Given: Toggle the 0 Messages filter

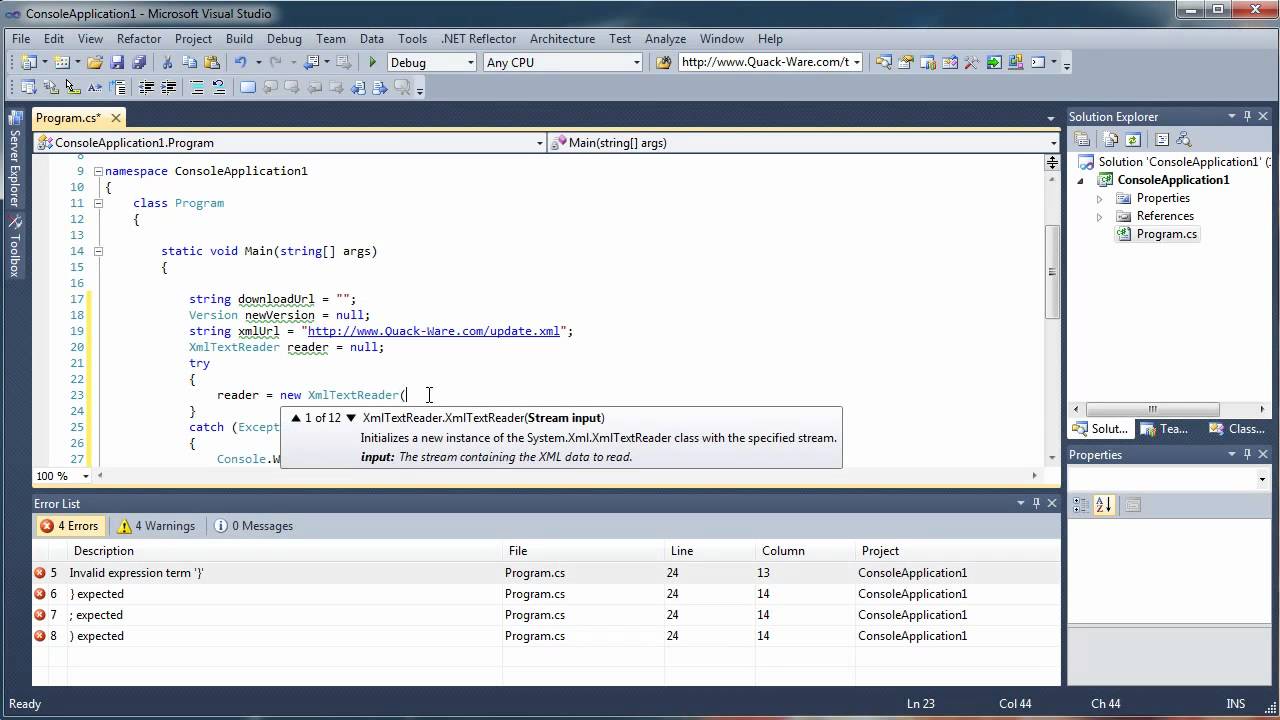Looking at the screenshot, I should point(252,526).
